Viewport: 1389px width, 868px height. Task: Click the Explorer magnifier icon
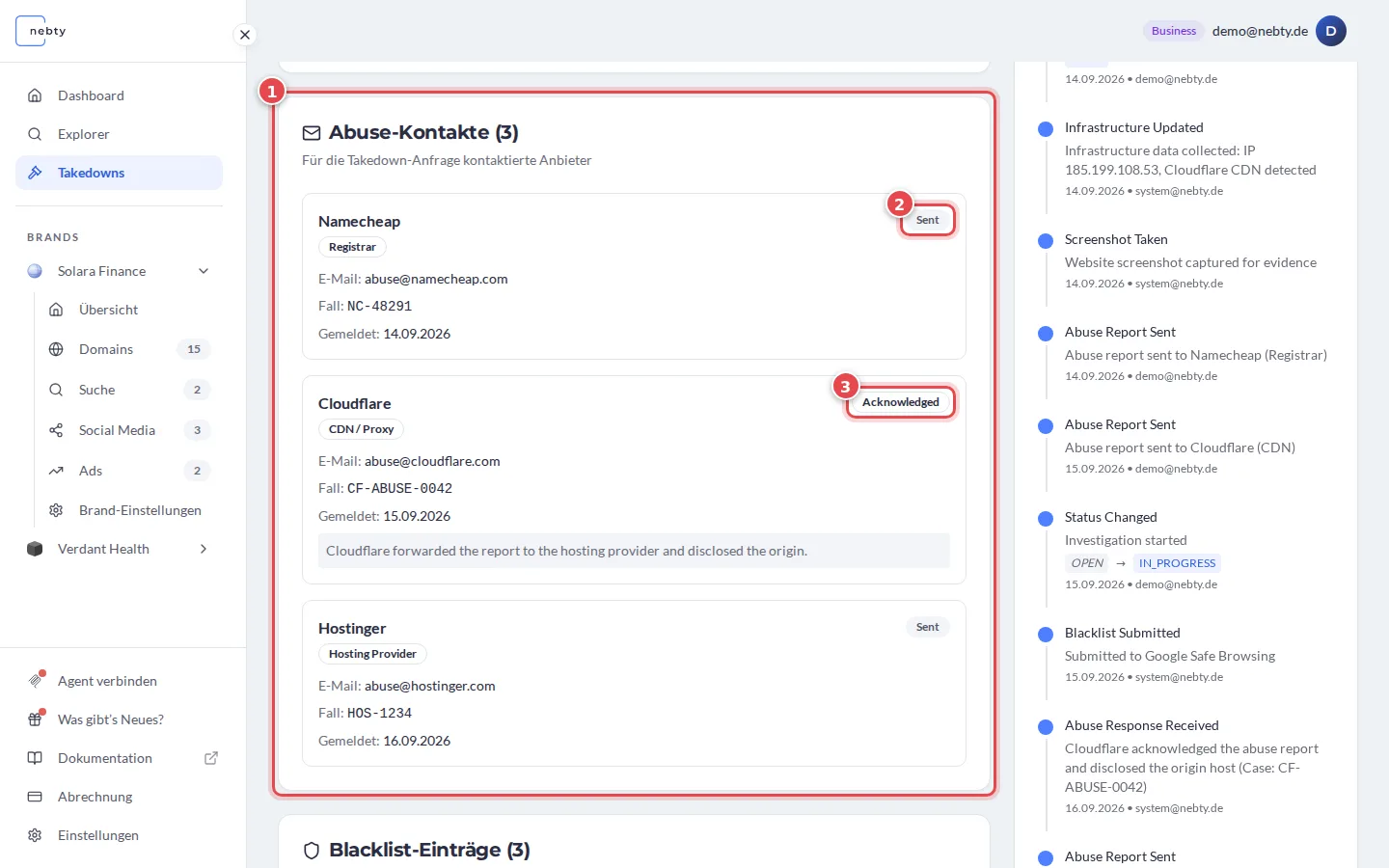(x=35, y=134)
